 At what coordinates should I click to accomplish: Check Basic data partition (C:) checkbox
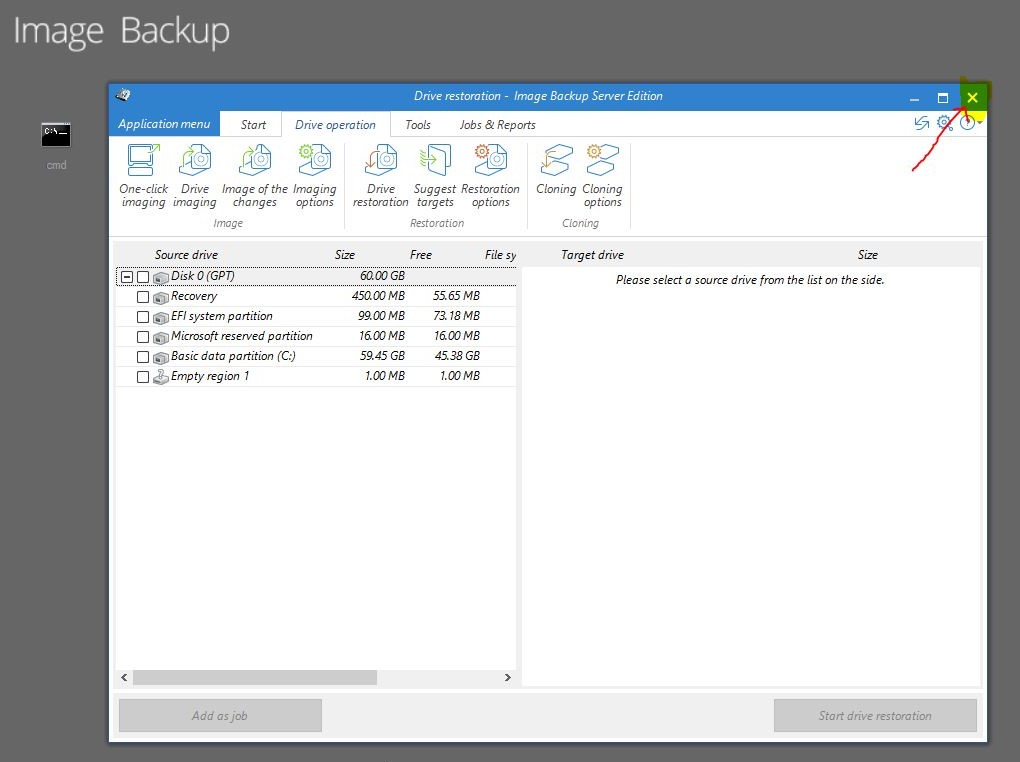coord(143,357)
